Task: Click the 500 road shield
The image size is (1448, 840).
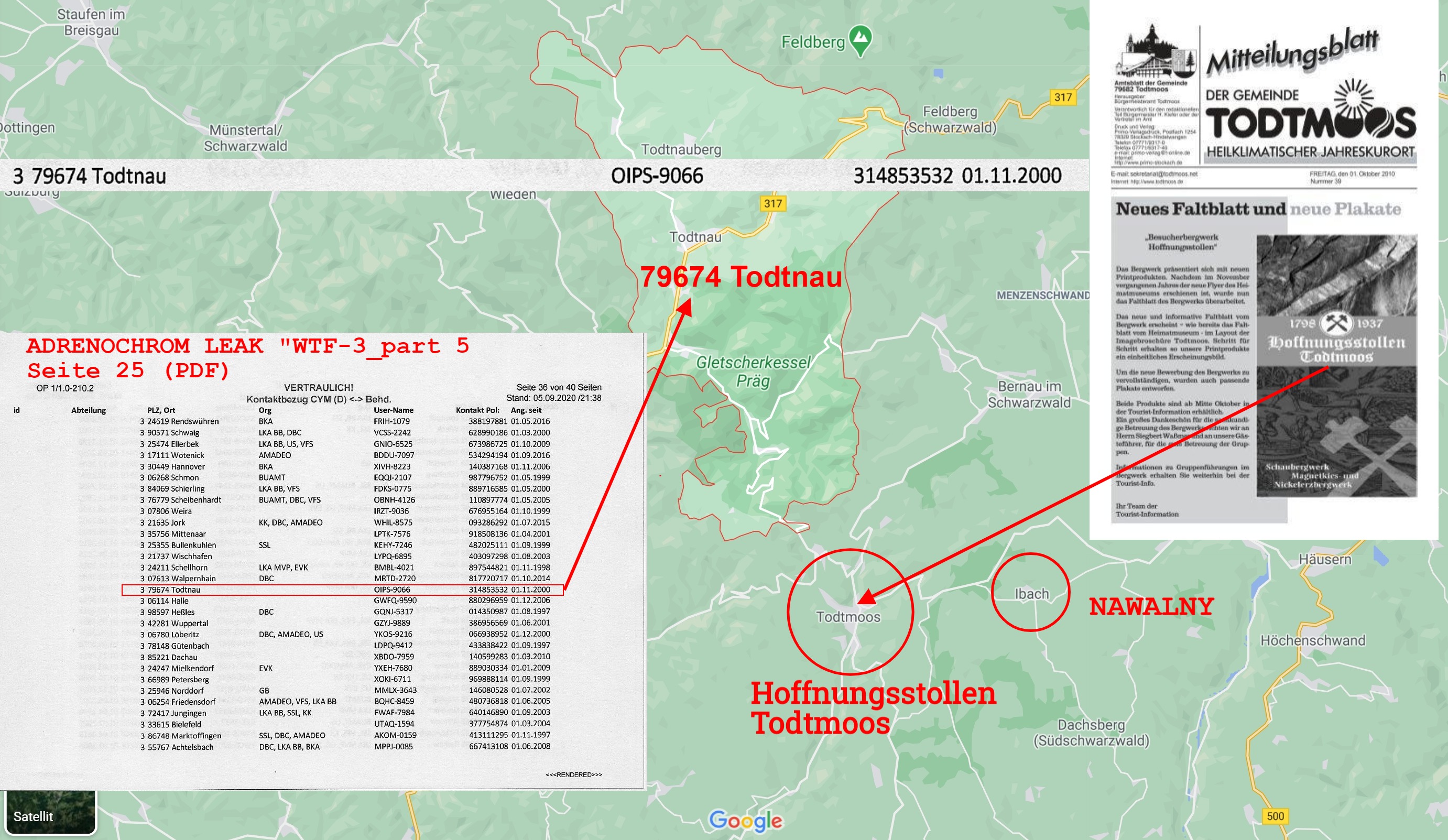Action: point(1275,816)
